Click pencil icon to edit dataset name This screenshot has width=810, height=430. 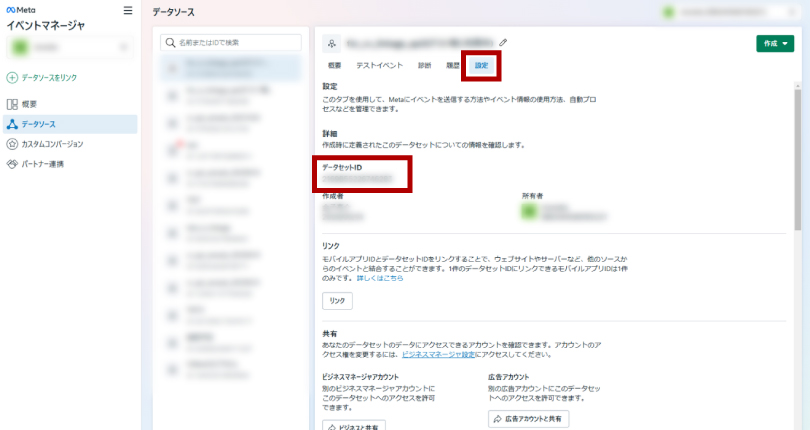503,42
